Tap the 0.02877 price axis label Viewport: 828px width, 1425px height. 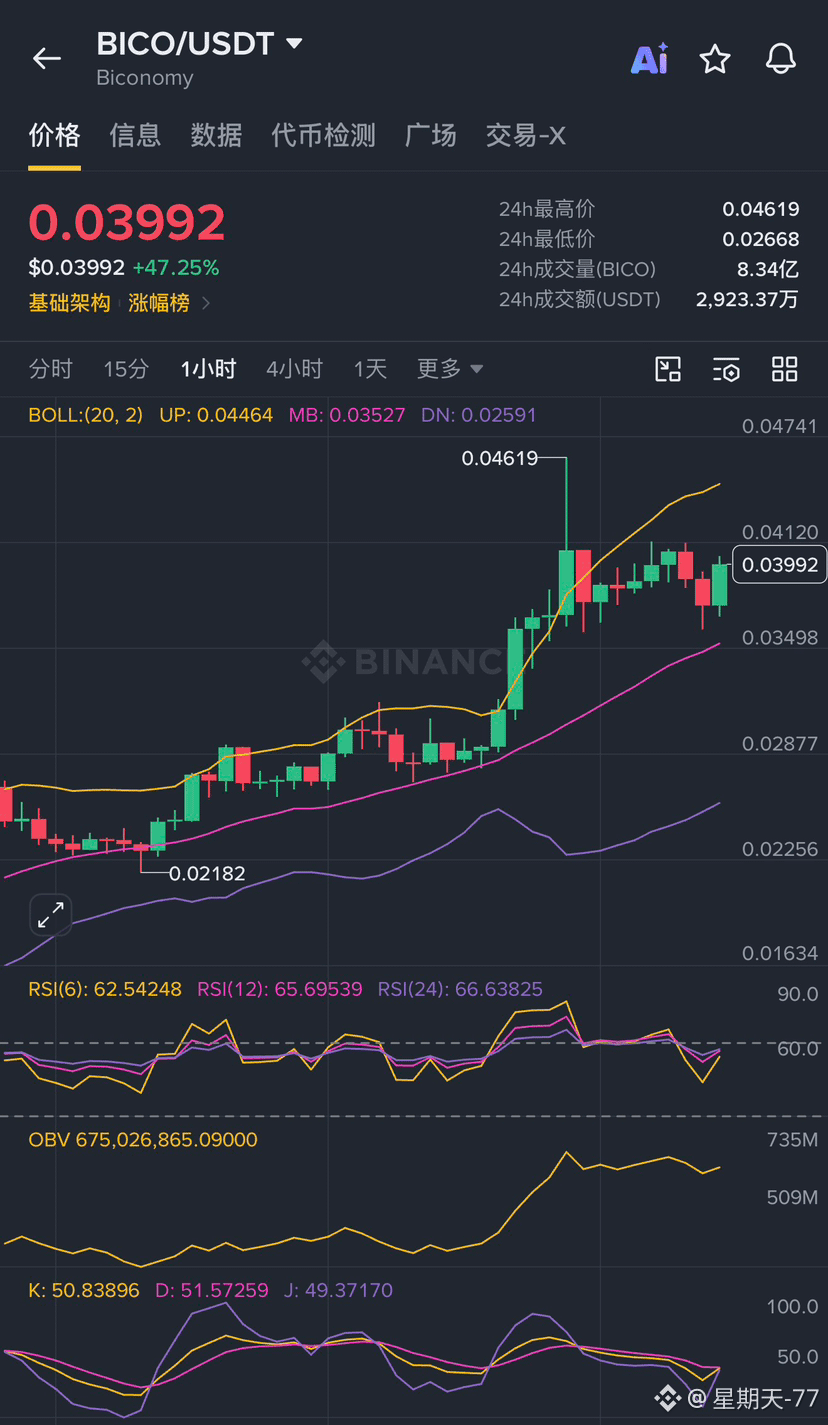coord(779,744)
